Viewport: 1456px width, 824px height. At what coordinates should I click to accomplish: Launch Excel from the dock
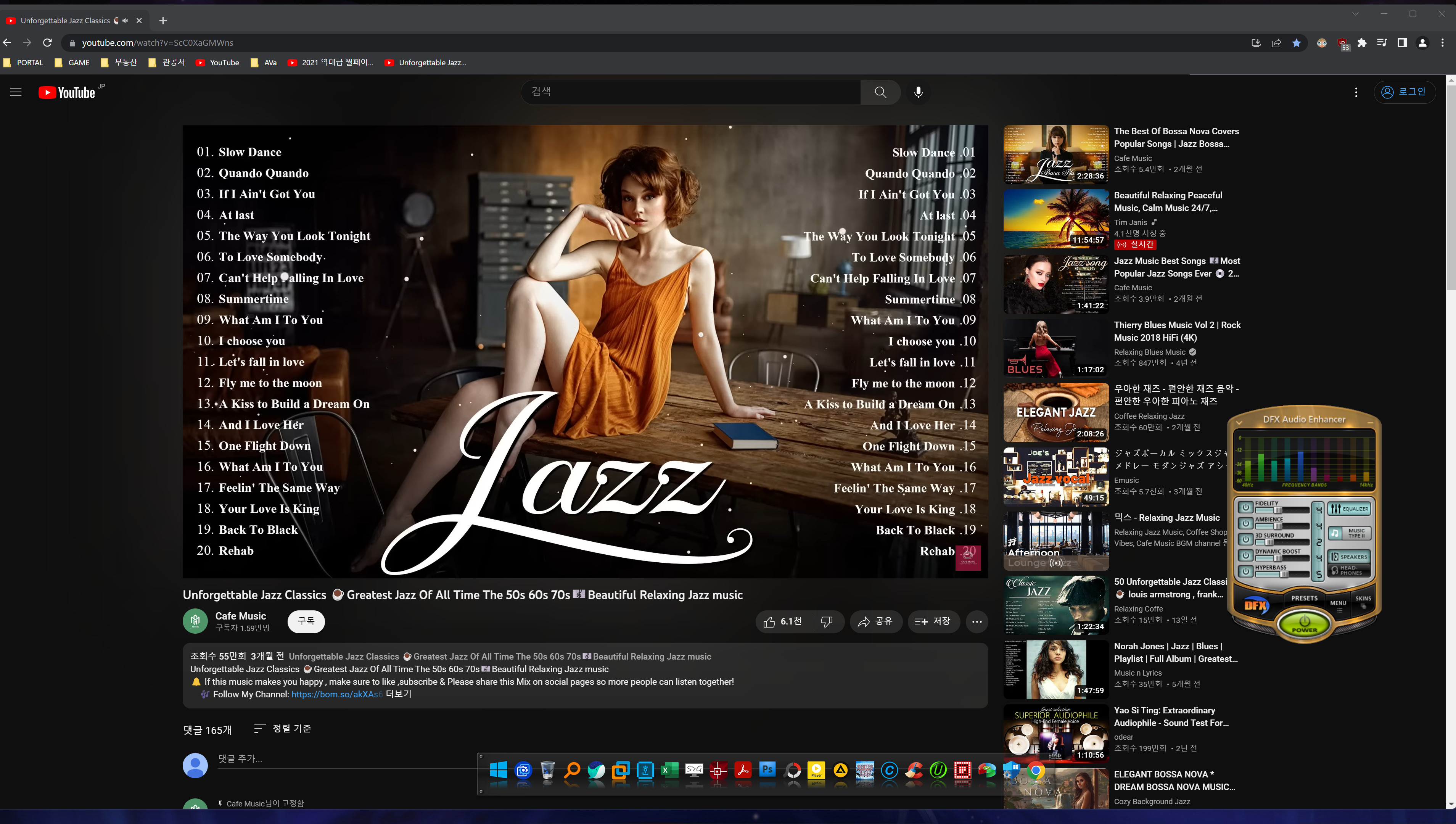point(669,770)
